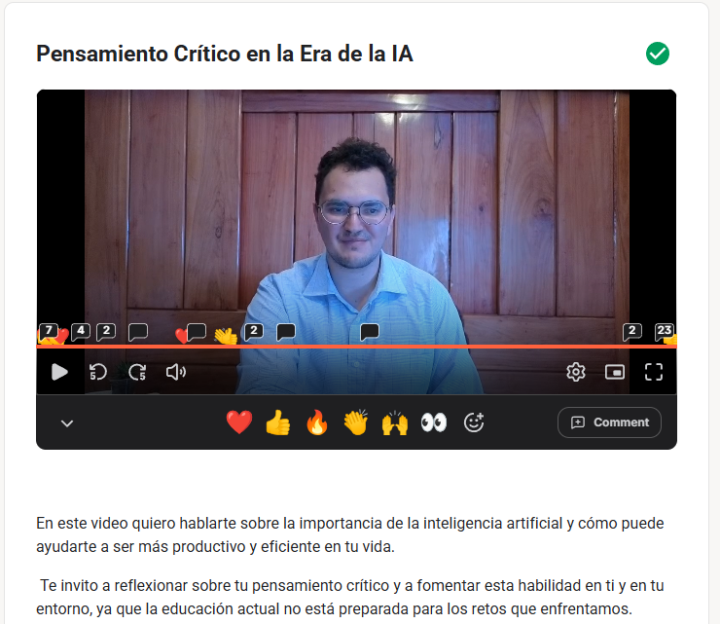This screenshot has width=720, height=624.
Task: Open the timeline marker with 23 comments
Action: coord(664,331)
